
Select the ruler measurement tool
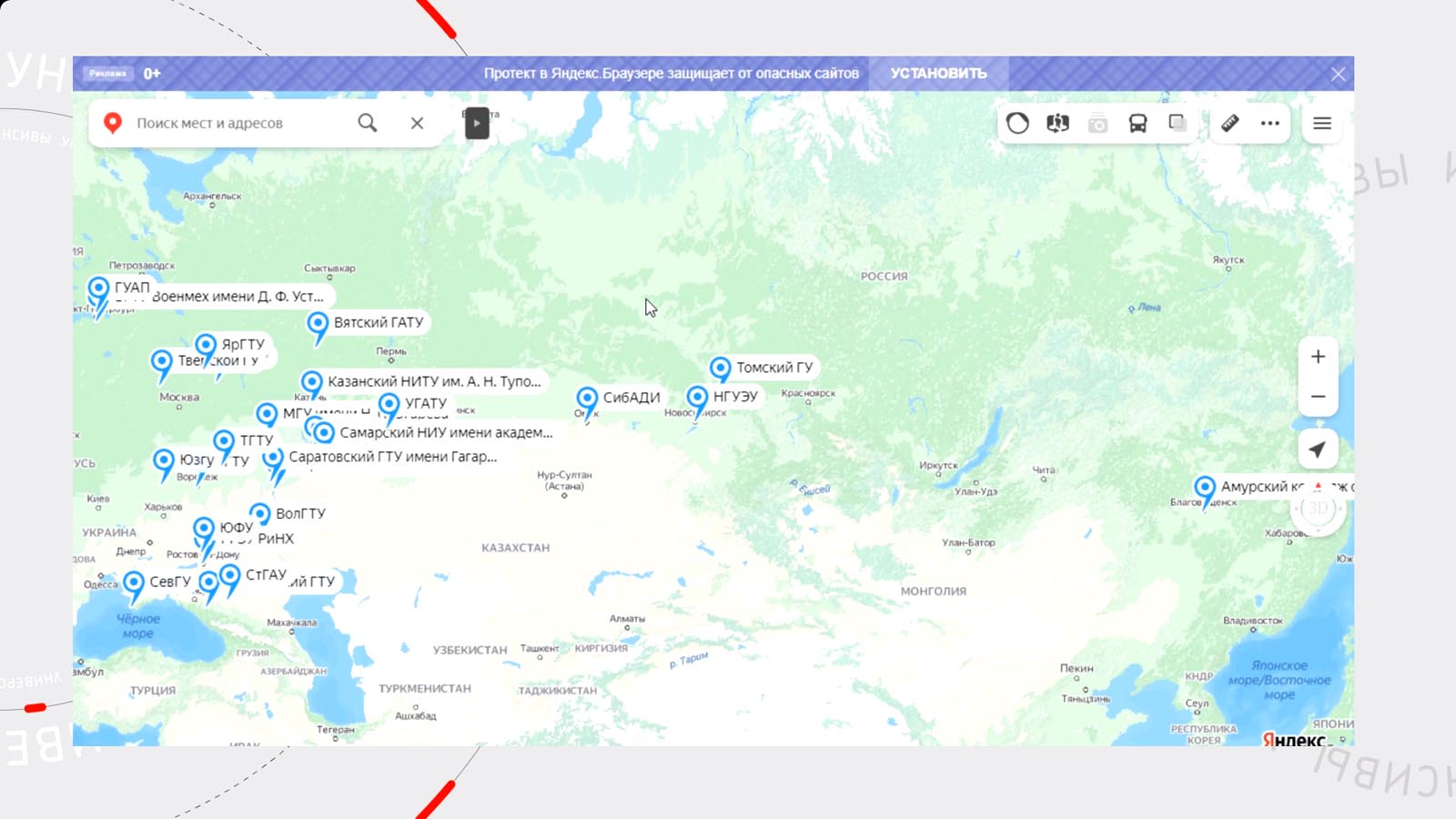[x=1229, y=123]
